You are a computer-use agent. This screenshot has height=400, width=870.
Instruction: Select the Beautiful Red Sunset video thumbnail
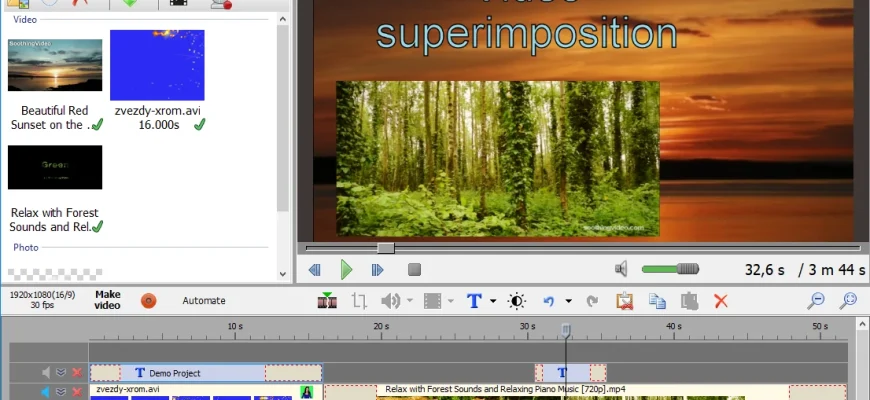[x=55, y=65]
